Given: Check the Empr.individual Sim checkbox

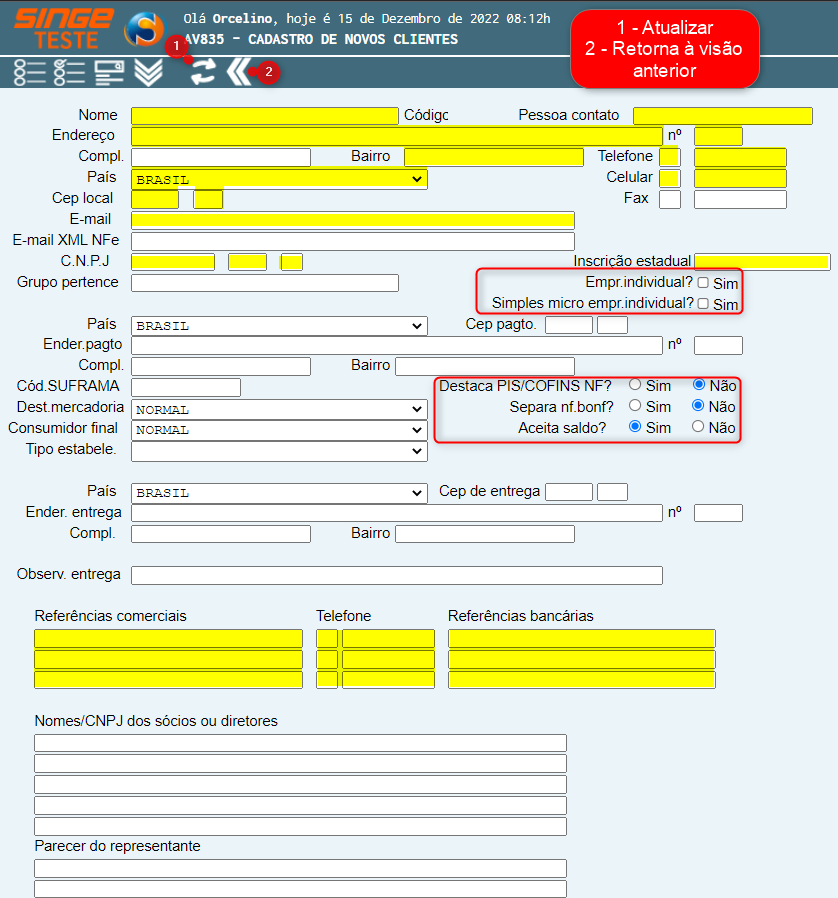Looking at the screenshot, I should [703, 283].
